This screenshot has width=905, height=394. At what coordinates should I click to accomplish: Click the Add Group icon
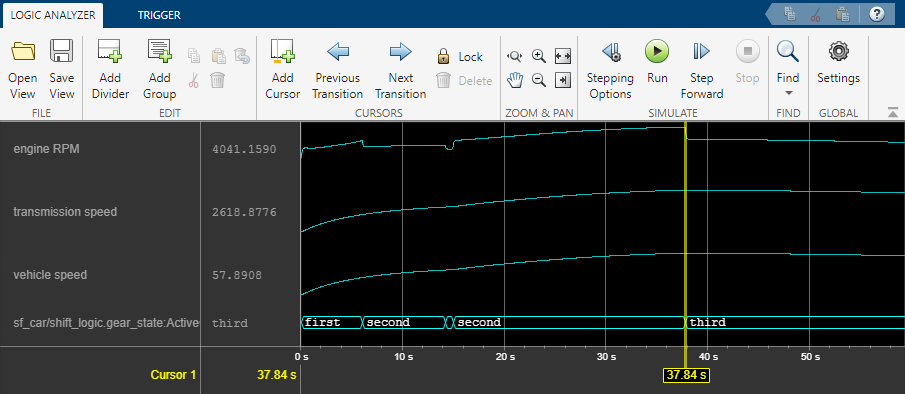click(160, 51)
